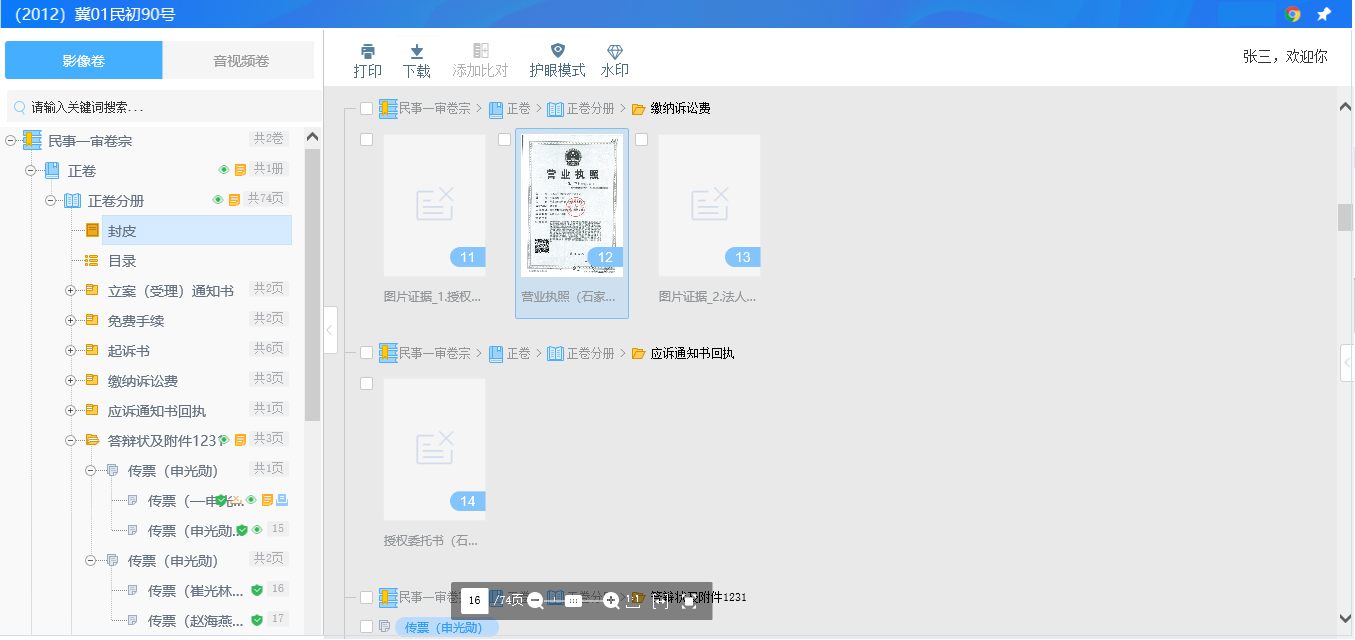This screenshot has height=640, width=1355.
Task: Expand the 免费手续 tree node
Action: coord(71,321)
